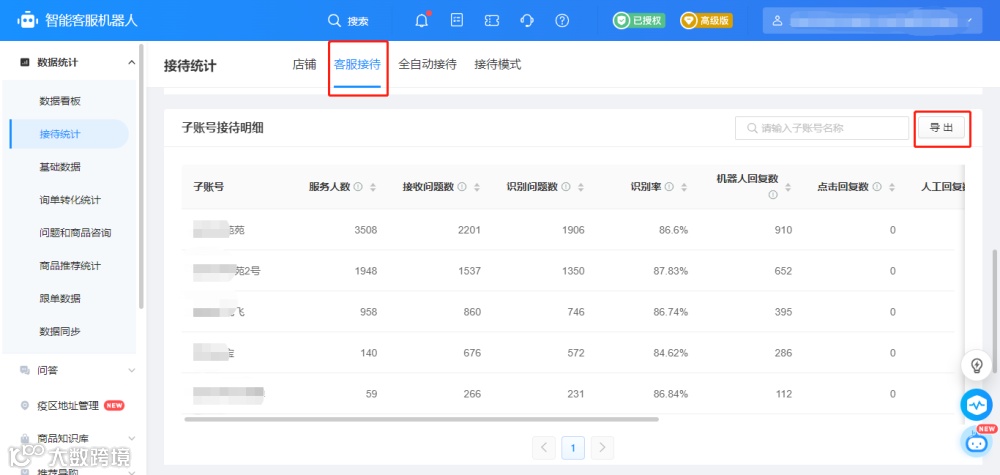Image resolution: width=1000 pixels, height=475 pixels.
Task: Click the document list icon in header
Action: click(457, 20)
